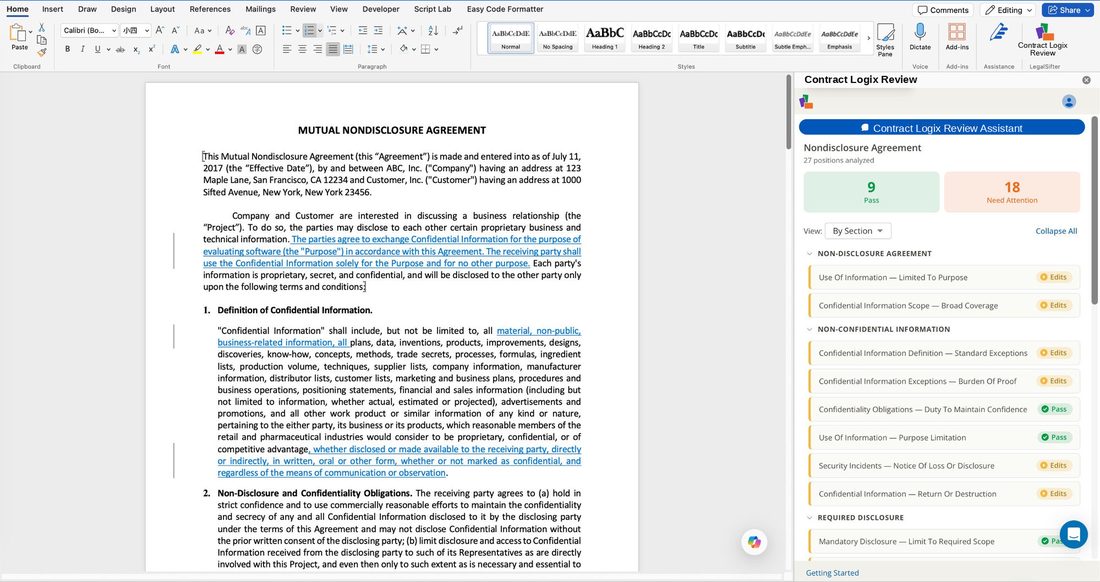
Task: Open the Styles Pane
Action: tap(885, 39)
